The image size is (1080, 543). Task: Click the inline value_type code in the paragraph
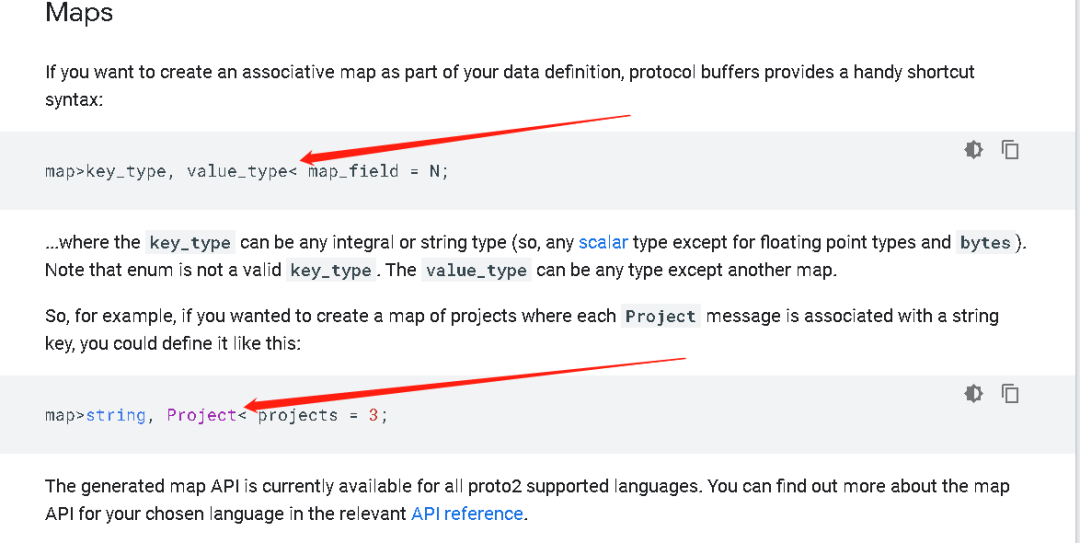476,271
